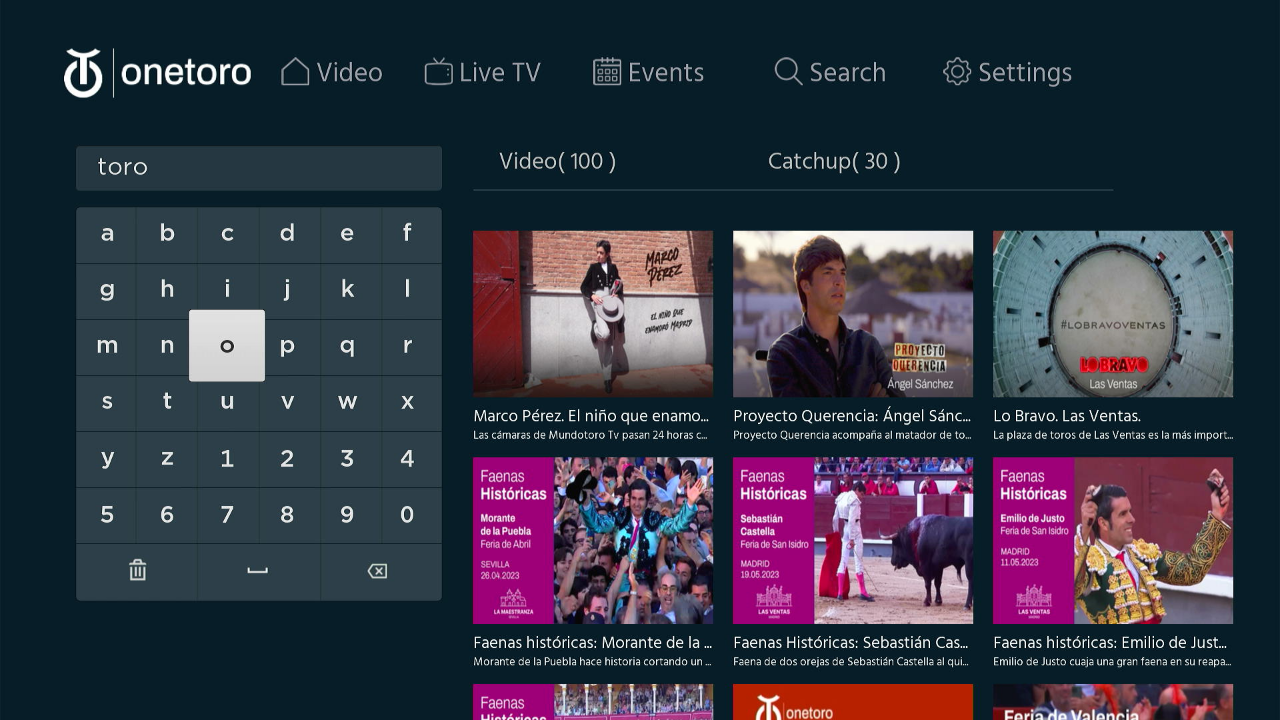Screen dimensions: 1280x720
Task: Select the highlighted o key
Action: tap(227, 346)
